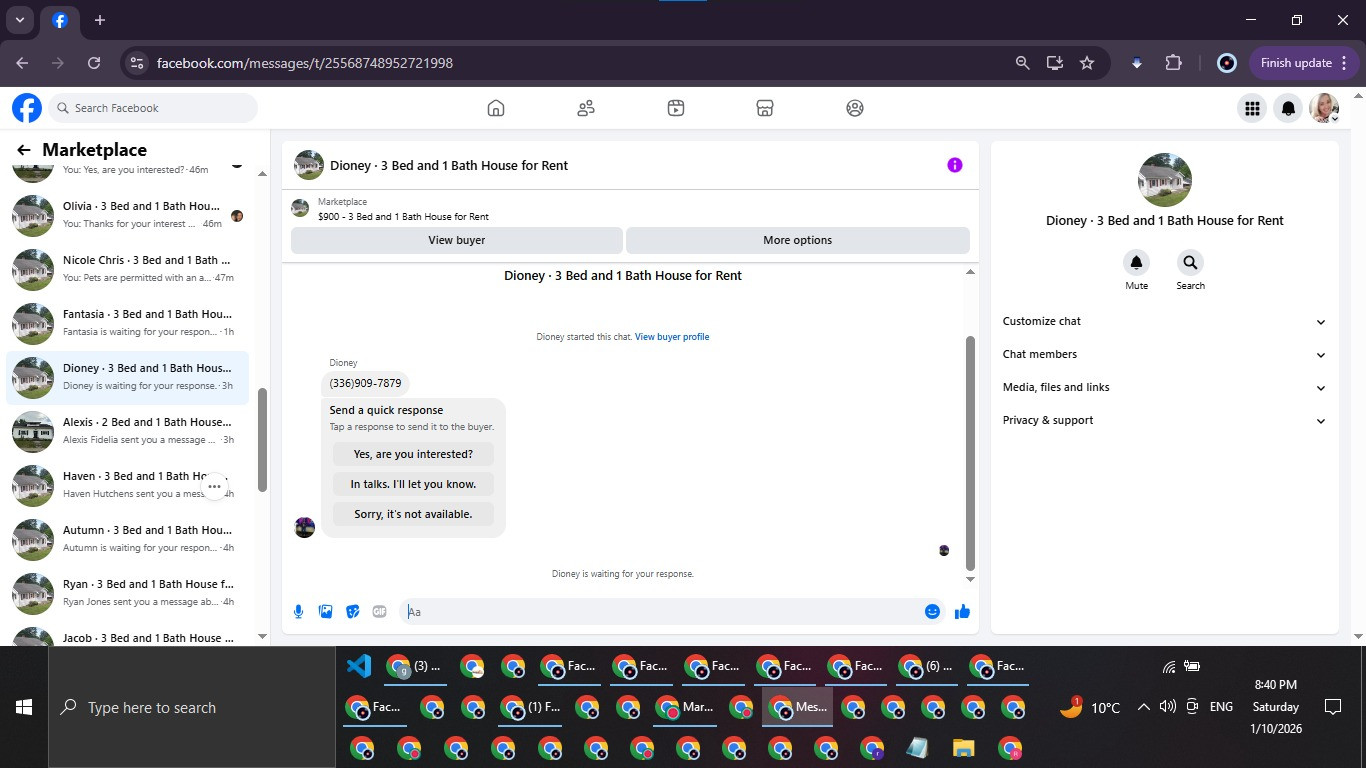Image resolution: width=1366 pixels, height=768 pixels.
Task: Open the options dots on Haven chat
Action: (214, 487)
